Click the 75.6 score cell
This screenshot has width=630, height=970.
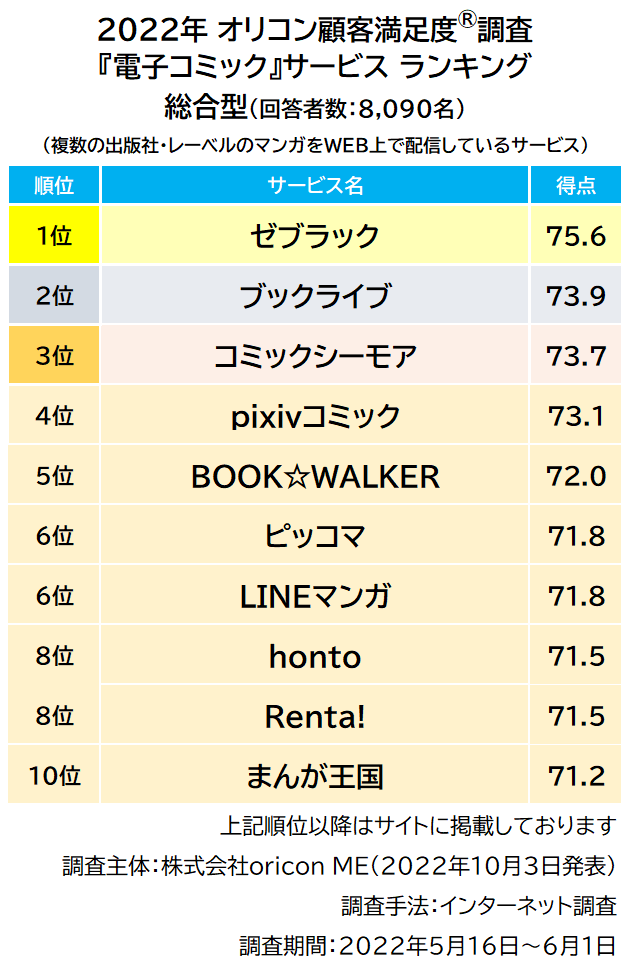tap(576, 236)
